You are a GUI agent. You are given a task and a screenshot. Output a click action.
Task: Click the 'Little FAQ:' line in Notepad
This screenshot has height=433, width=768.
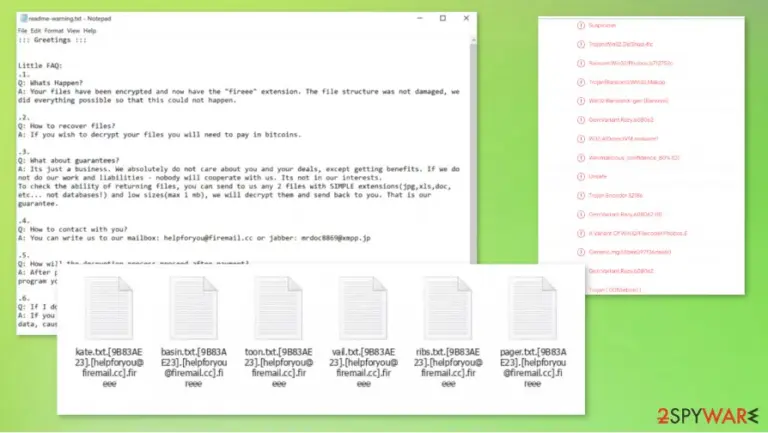40,66
